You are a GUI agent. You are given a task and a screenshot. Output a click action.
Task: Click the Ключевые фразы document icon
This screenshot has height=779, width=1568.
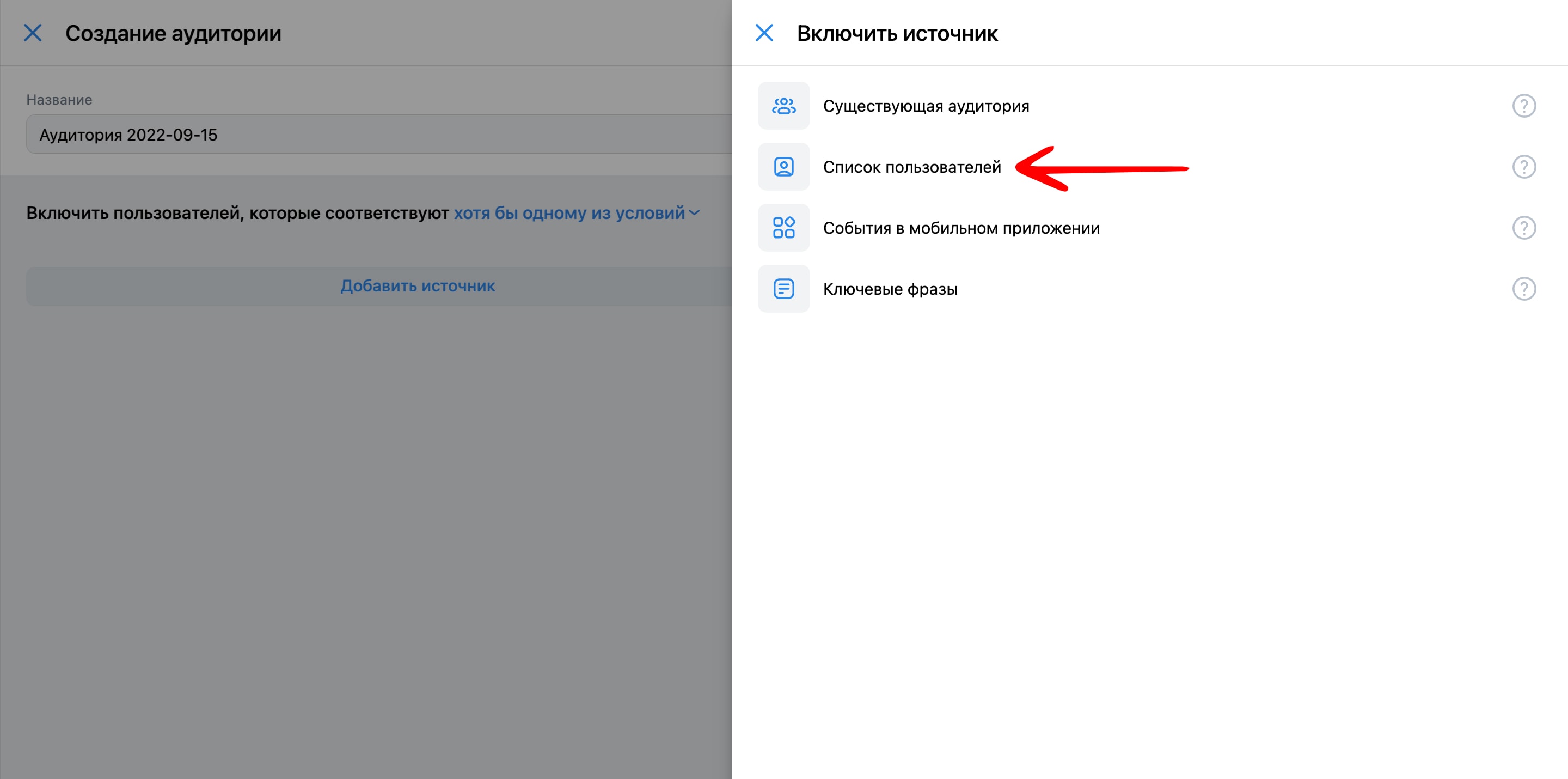point(783,289)
